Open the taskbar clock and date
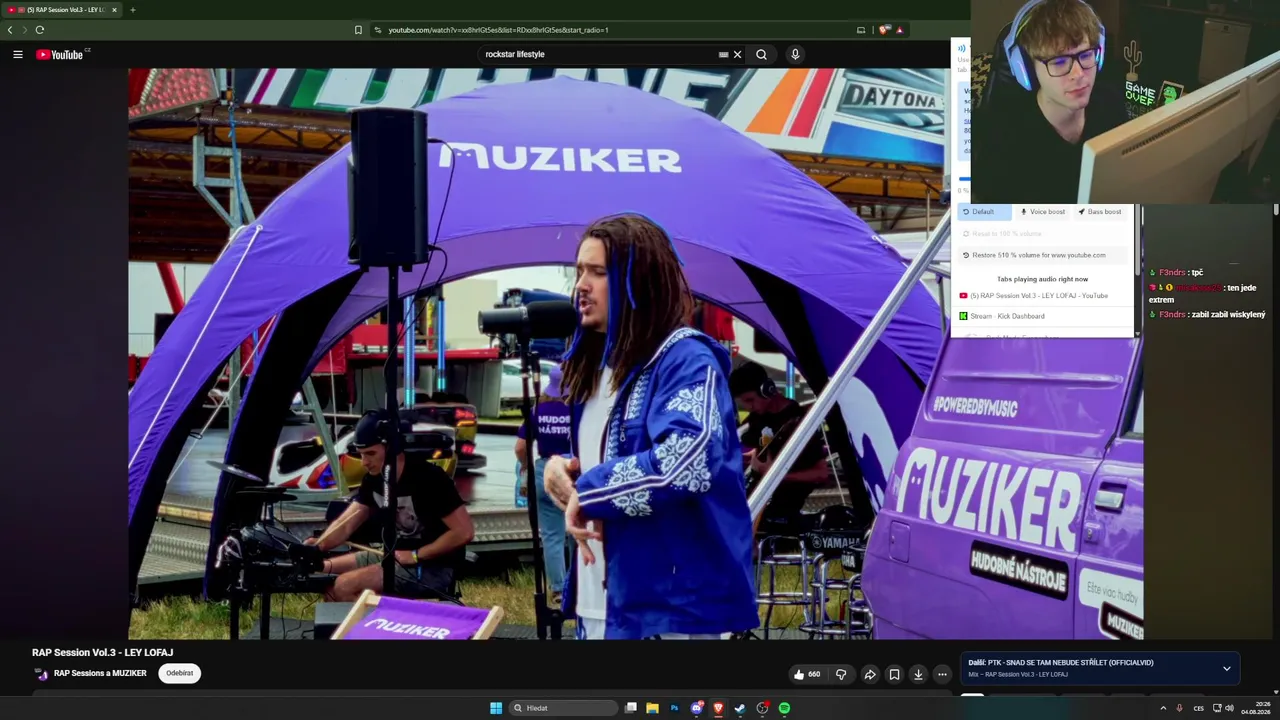The width and height of the screenshot is (1280, 720). click(1256, 708)
